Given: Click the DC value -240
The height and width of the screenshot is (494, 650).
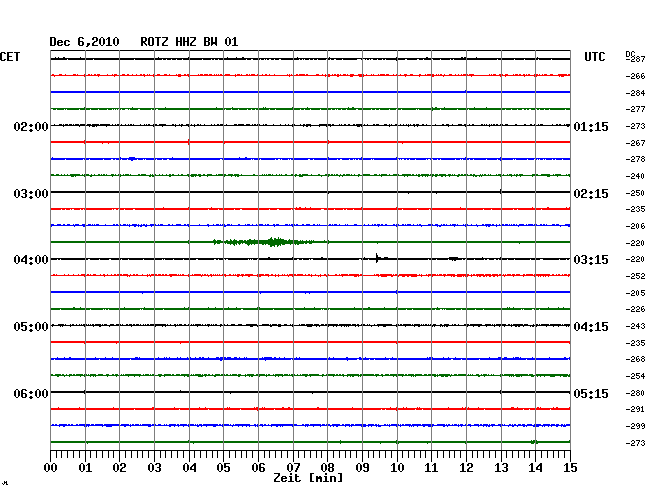Looking at the screenshot, I should (x=635, y=176).
